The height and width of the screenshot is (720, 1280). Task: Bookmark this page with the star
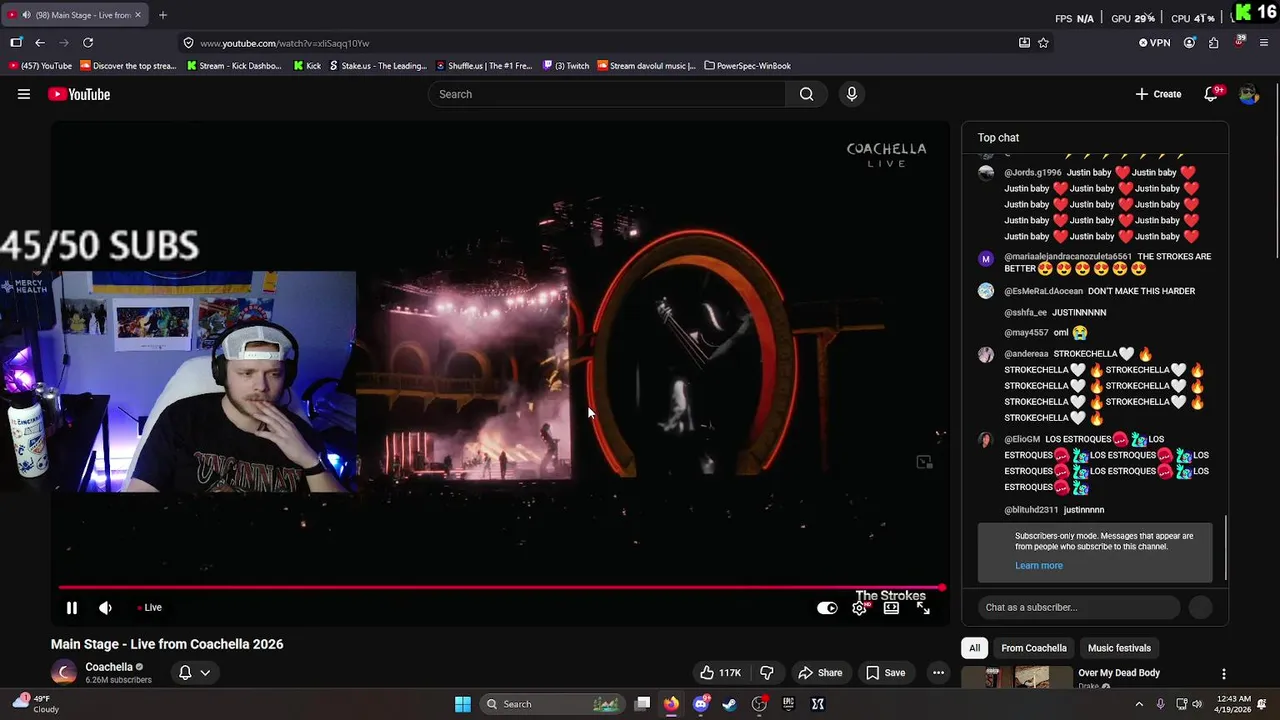click(1043, 43)
